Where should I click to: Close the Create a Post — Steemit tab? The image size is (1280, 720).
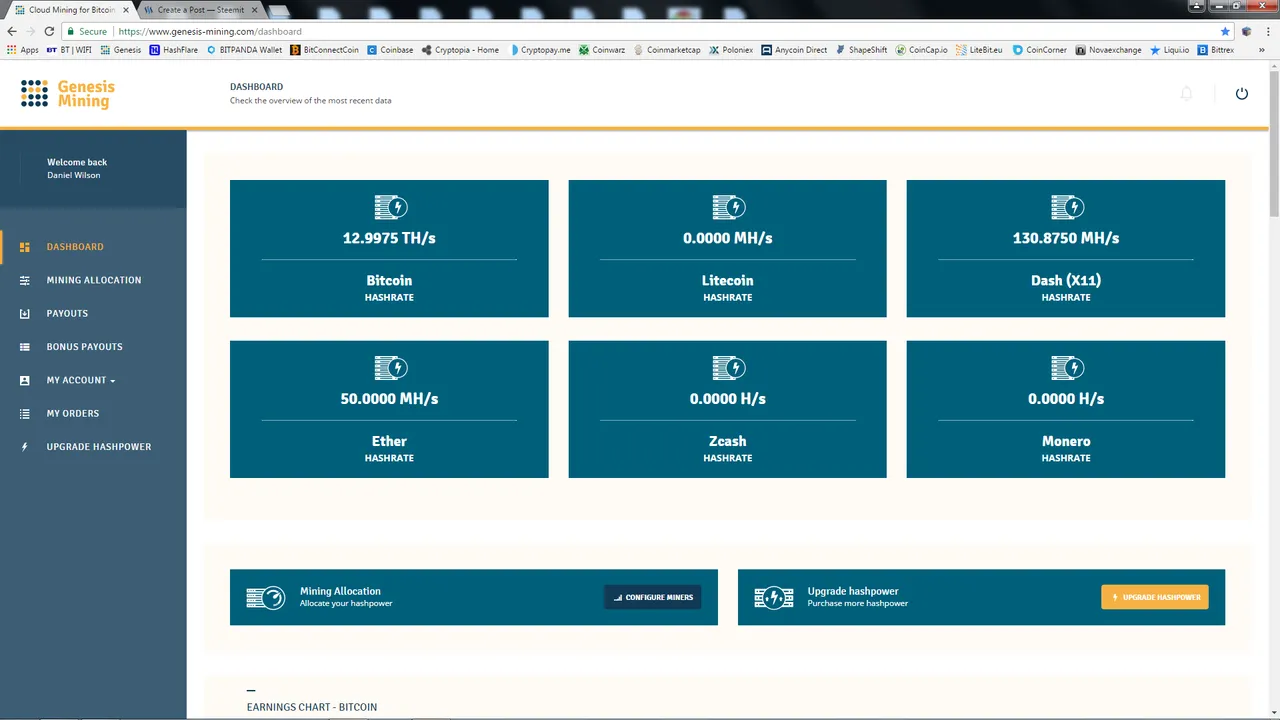click(254, 10)
